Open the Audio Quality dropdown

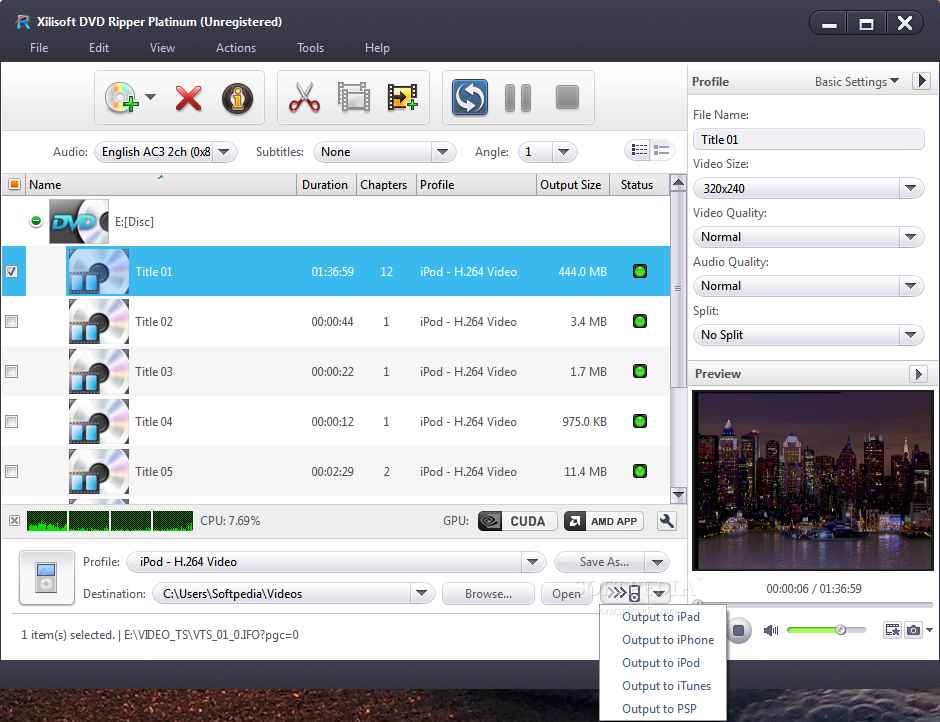[910, 286]
